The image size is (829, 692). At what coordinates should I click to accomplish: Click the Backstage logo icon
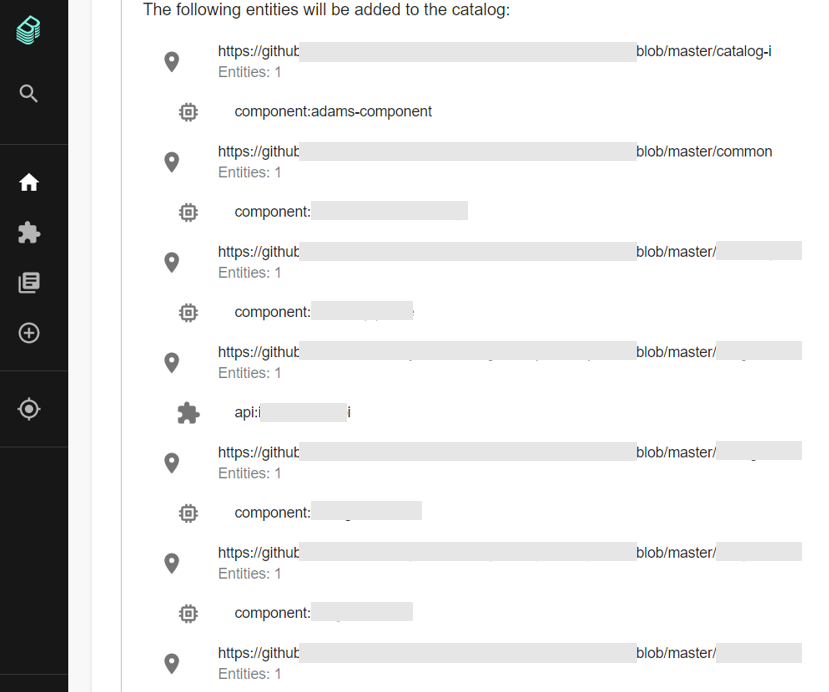pyautogui.click(x=28, y=30)
